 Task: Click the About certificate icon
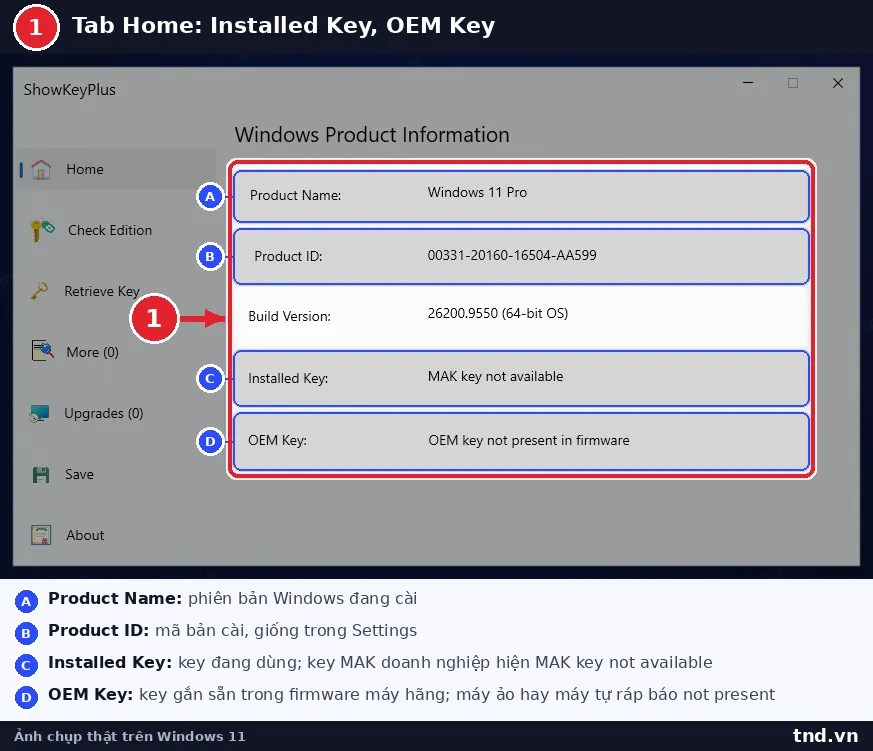coord(41,535)
